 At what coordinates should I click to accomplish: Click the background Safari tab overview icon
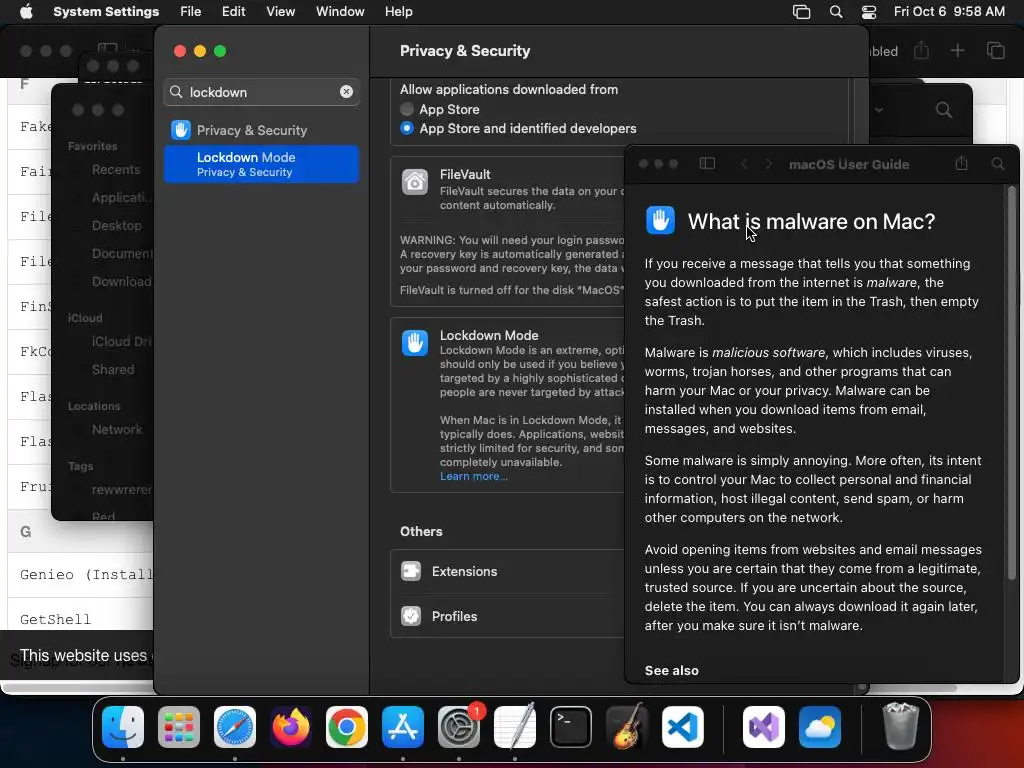[995, 50]
